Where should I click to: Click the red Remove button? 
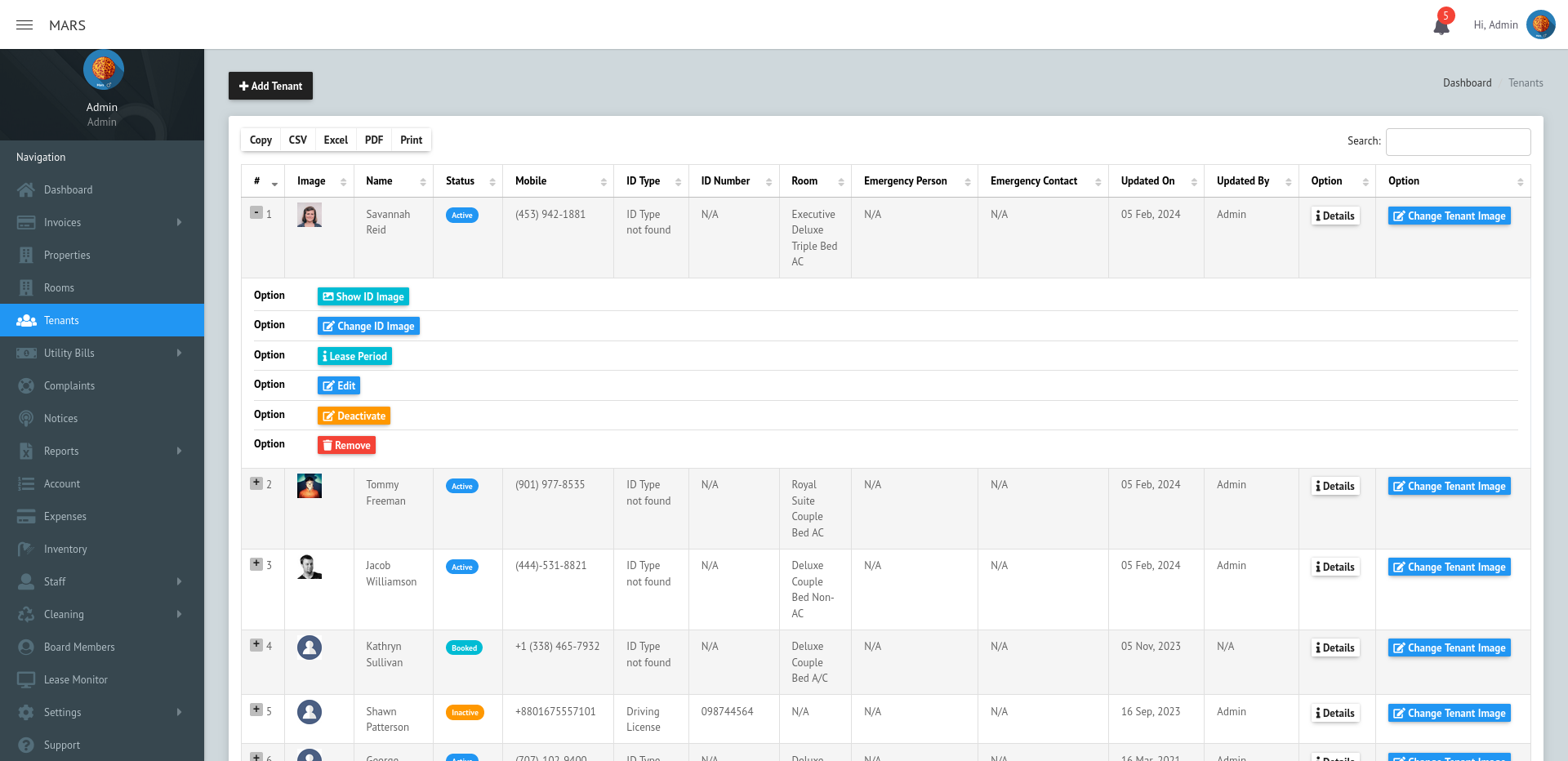tap(346, 445)
